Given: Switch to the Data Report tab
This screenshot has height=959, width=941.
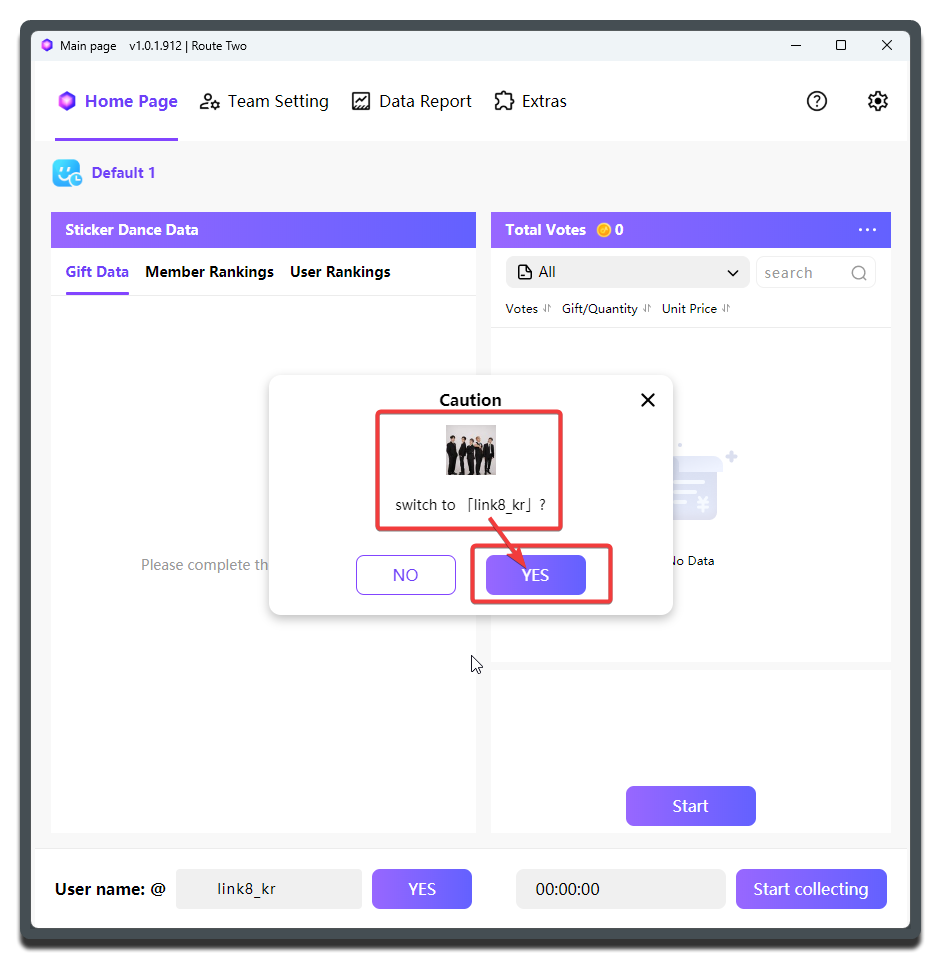Looking at the screenshot, I should [x=412, y=101].
